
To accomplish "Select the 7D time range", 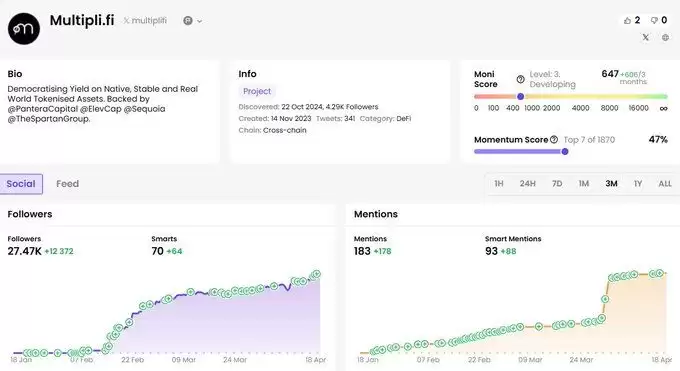I will tap(557, 184).
